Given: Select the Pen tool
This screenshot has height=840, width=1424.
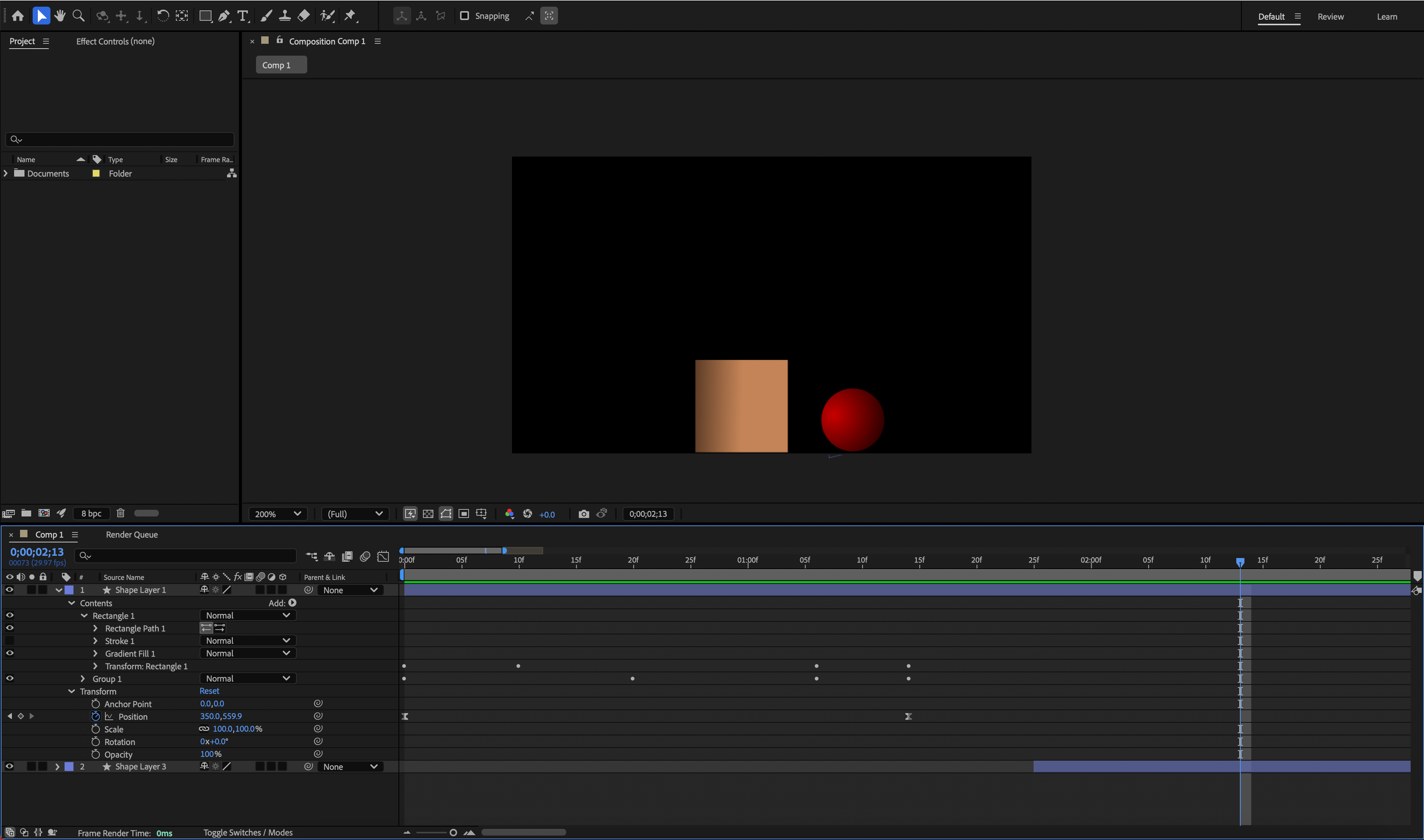Looking at the screenshot, I should (224, 16).
